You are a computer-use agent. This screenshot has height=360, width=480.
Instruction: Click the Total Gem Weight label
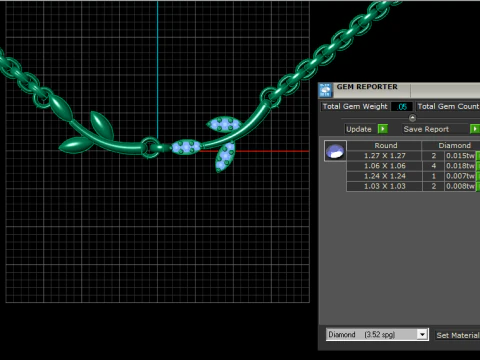(355, 106)
